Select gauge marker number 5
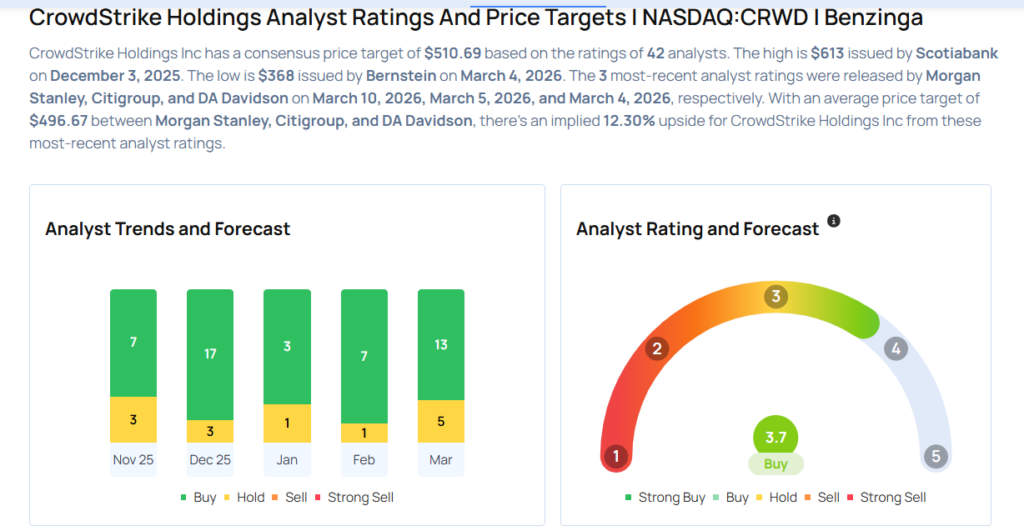Image resolution: width=1024 pixels, height=531 pixels. pyautogui.click(x=936, y=457)
